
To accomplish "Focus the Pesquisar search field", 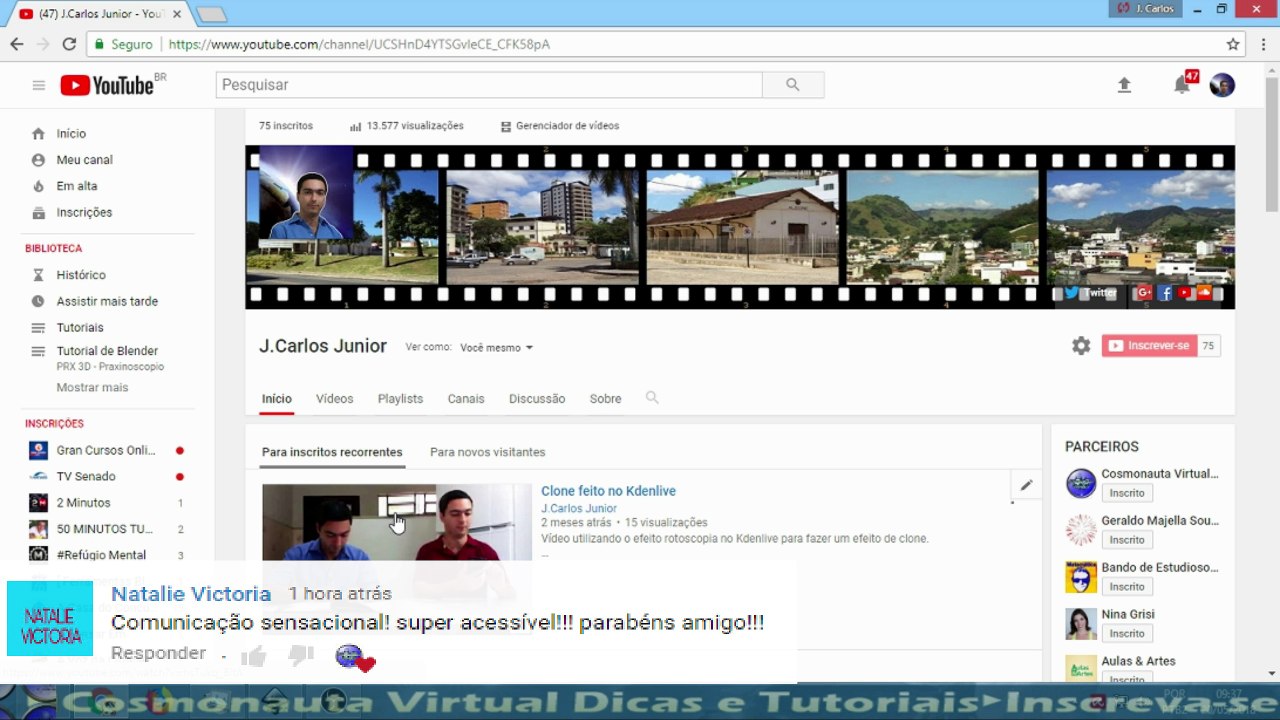I will [x=489, y=85].
